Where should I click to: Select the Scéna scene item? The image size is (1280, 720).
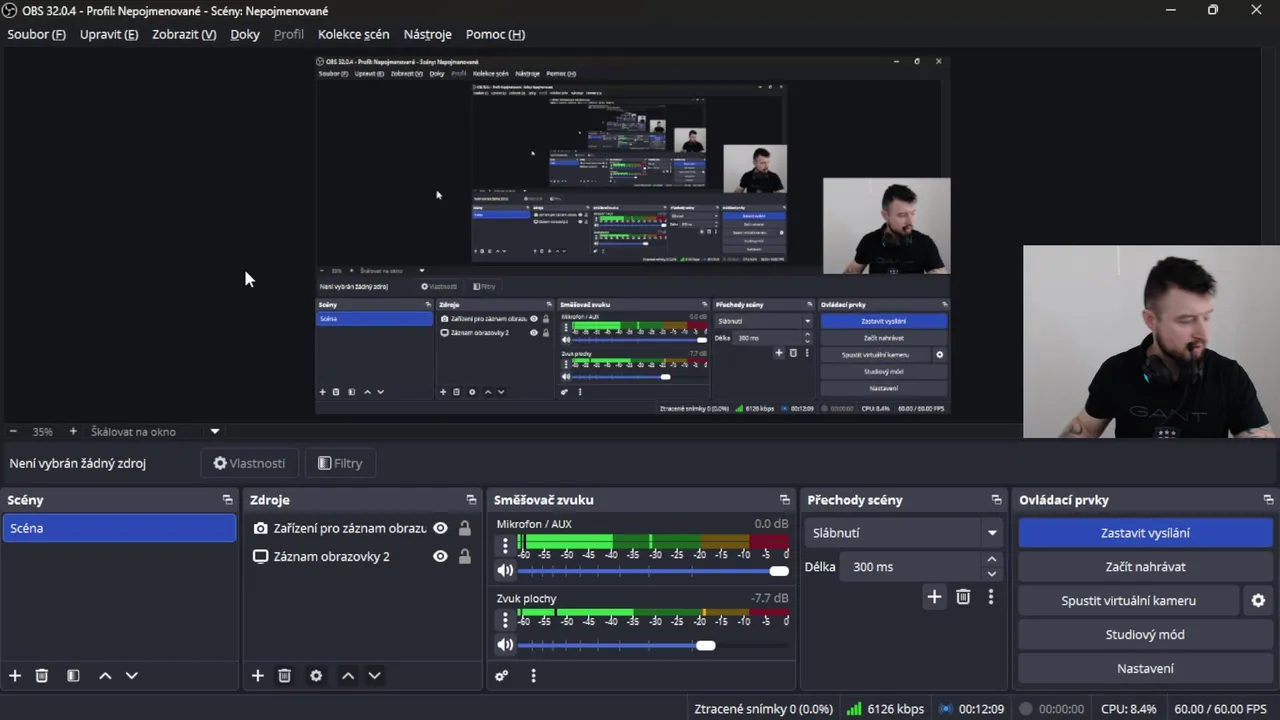click(119, 528)
